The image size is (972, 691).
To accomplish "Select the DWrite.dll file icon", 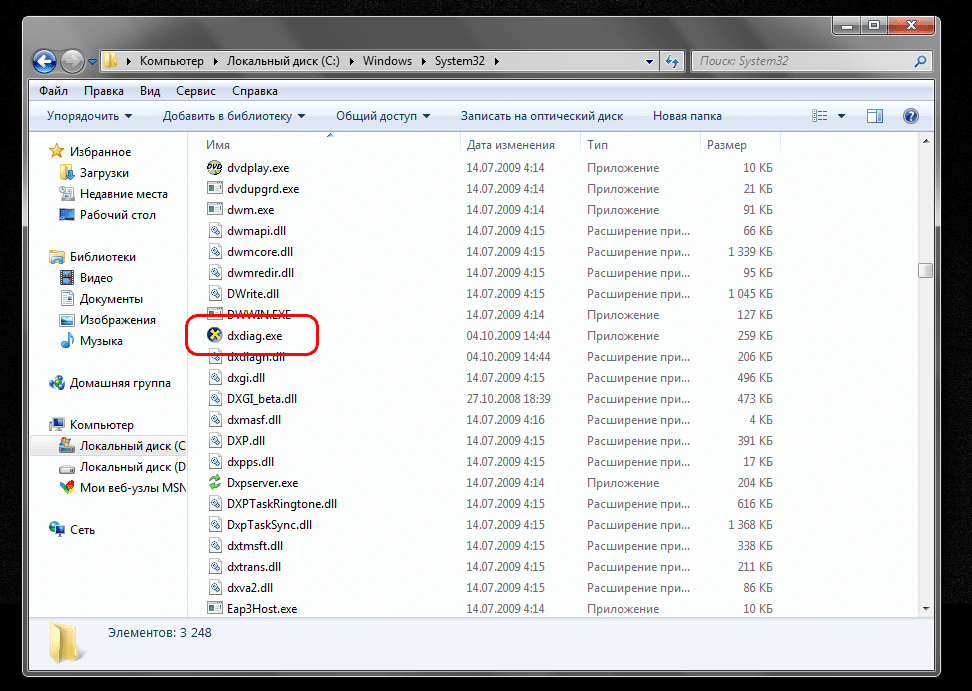I will coord(214,294).
